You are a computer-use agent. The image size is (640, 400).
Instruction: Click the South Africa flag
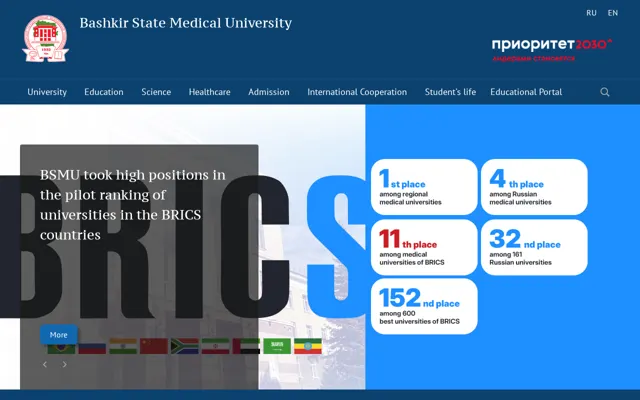click(184, 346)
